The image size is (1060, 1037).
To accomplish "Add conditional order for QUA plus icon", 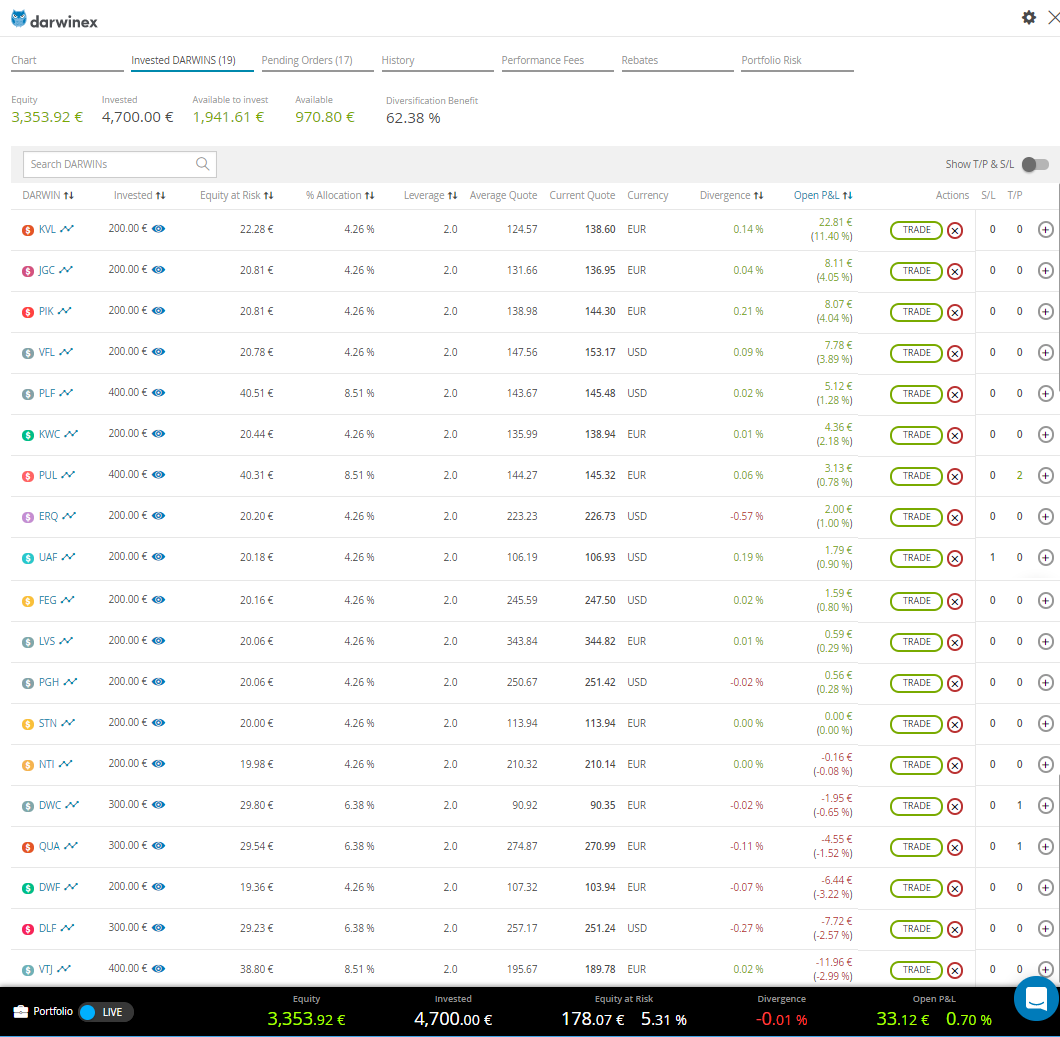I will point(1045,846).
